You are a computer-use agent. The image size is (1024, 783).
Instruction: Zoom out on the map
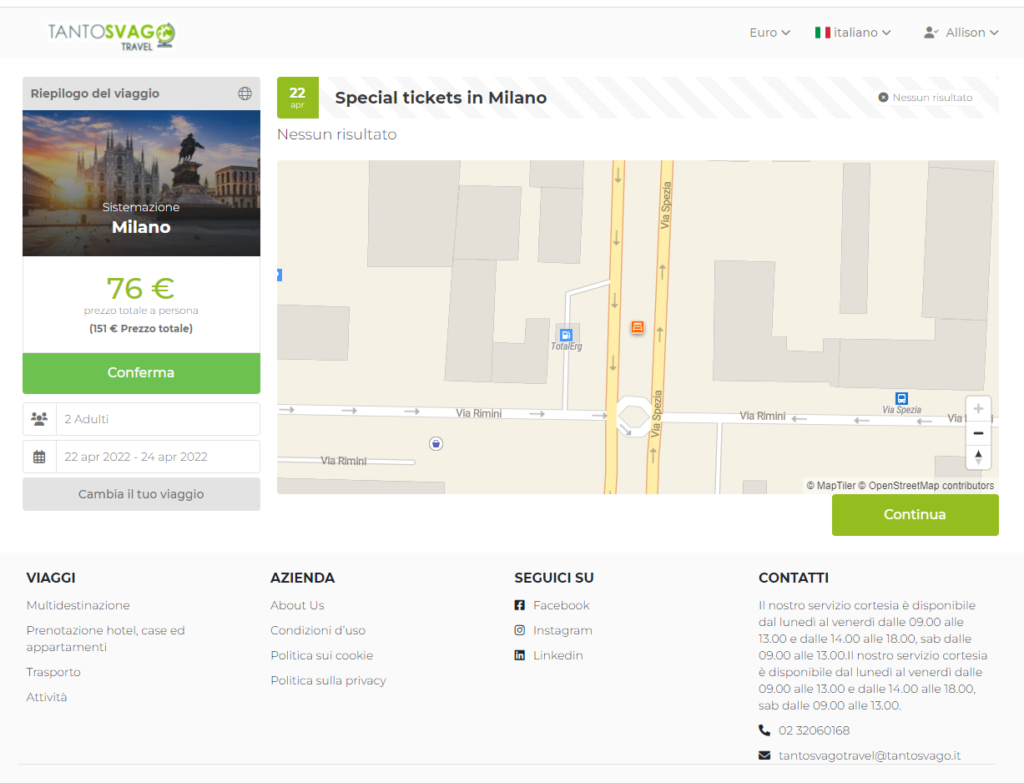(978, 433)
